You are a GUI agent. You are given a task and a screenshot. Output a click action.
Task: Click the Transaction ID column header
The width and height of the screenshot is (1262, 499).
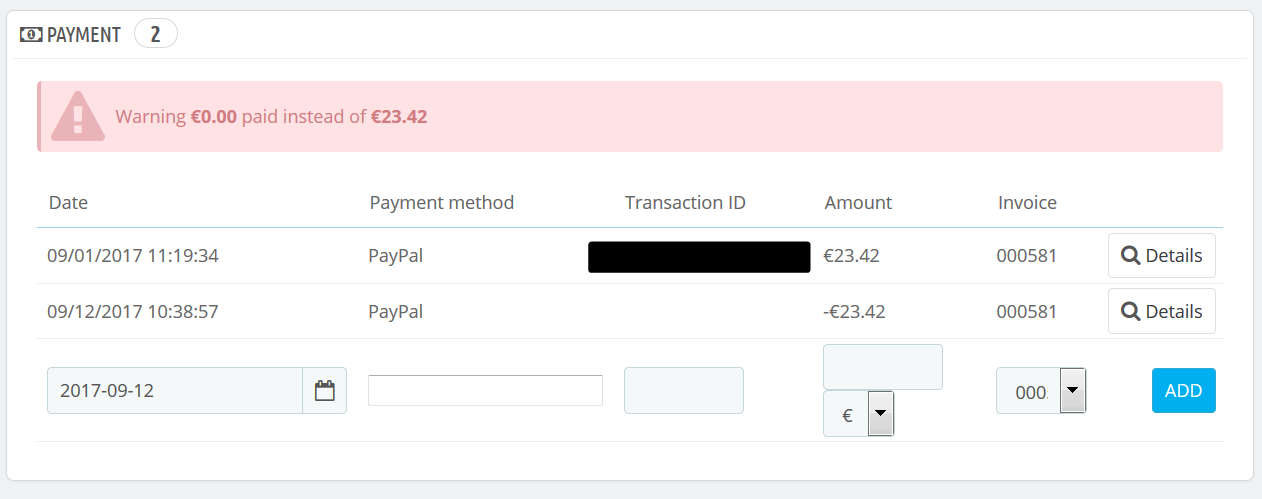click(685, 202)
